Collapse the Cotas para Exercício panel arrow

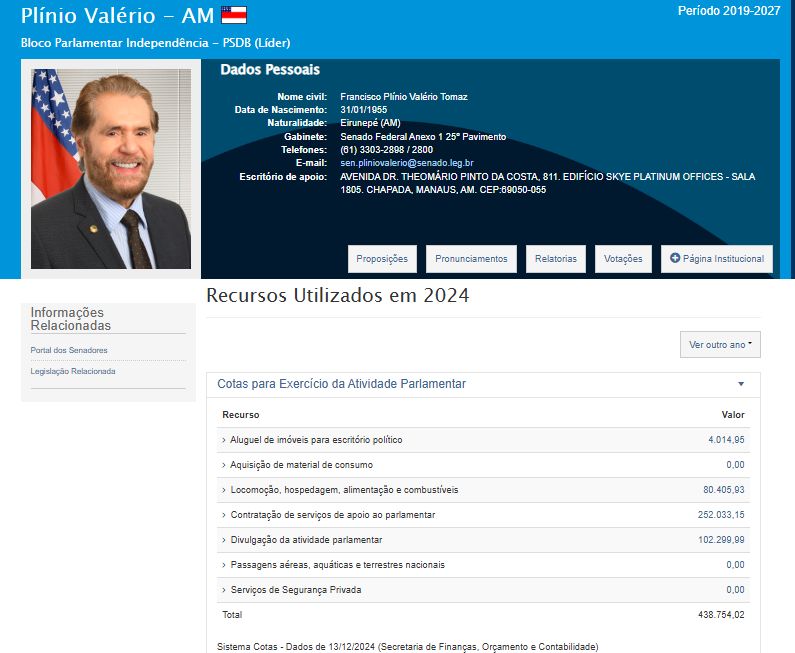tap(741, 384)
